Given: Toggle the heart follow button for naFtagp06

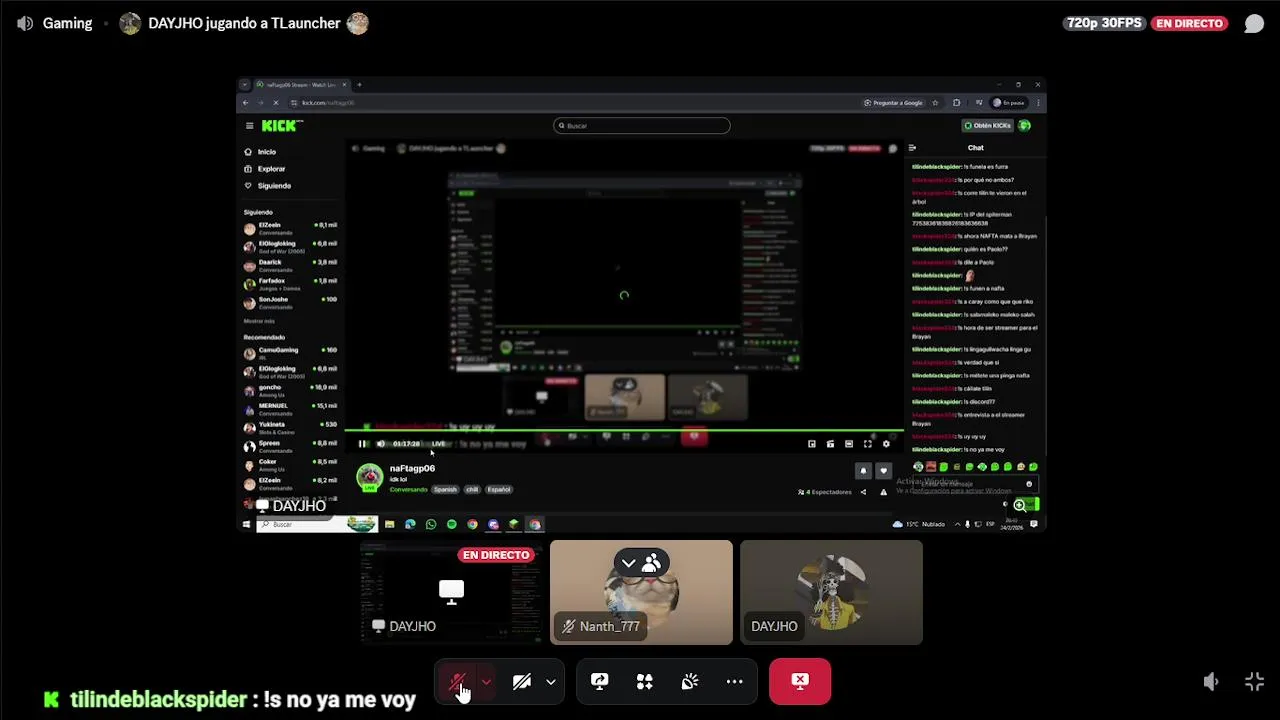Looking at the screenshot, I should (883, 471).
